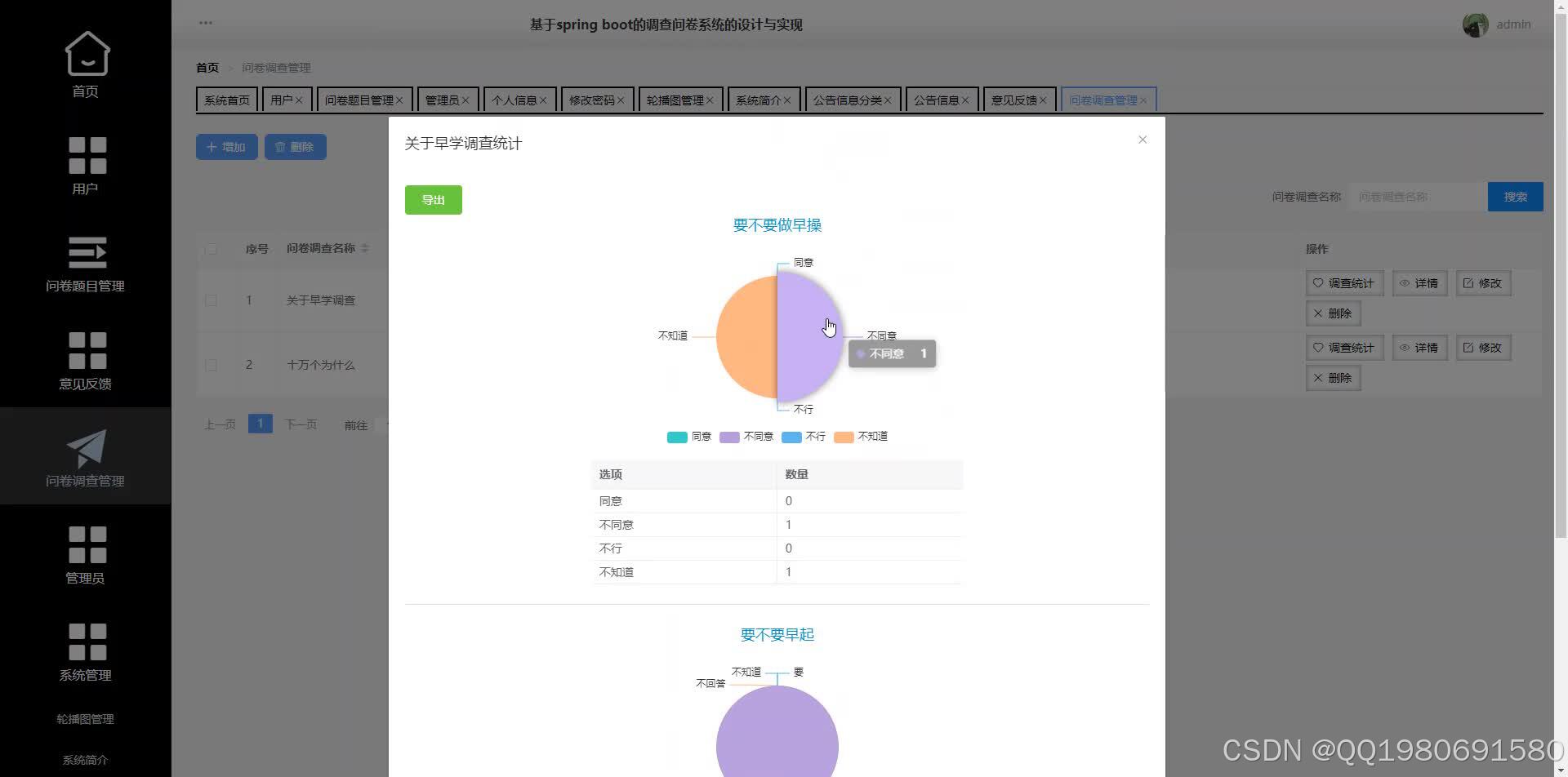Toggle 不知道 legend item in pie chart
This screenshot has height=777, width=1568.
point(861,437)
